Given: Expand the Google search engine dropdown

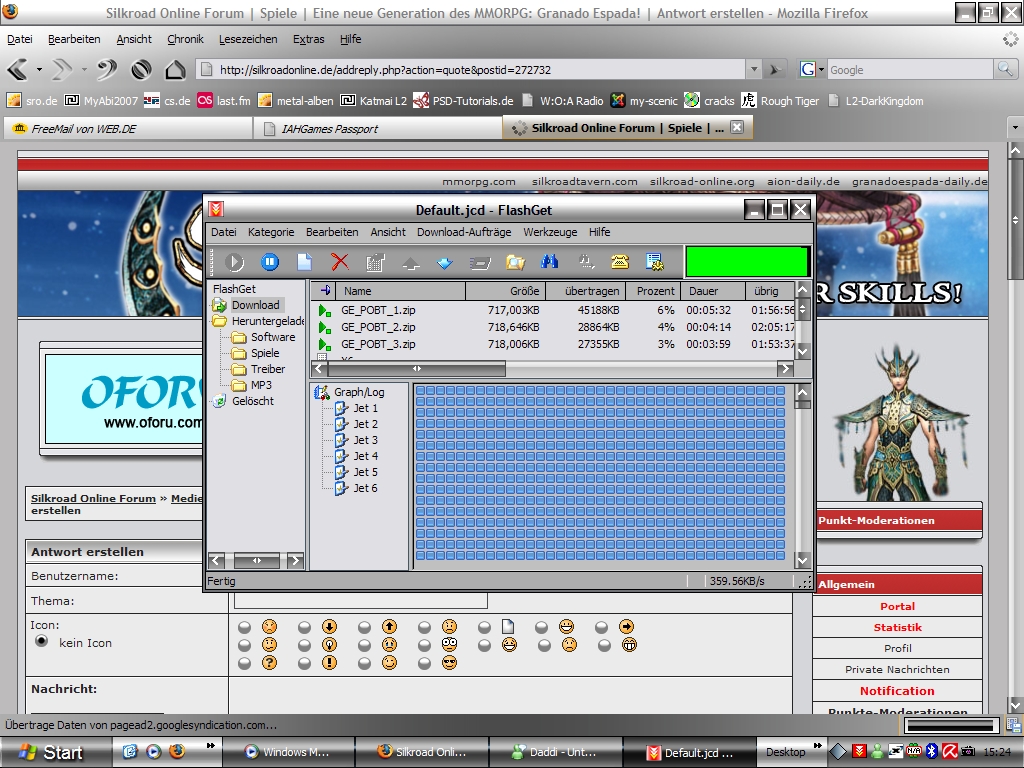Looking at the screenshot, I should click(x=821, y=70).
